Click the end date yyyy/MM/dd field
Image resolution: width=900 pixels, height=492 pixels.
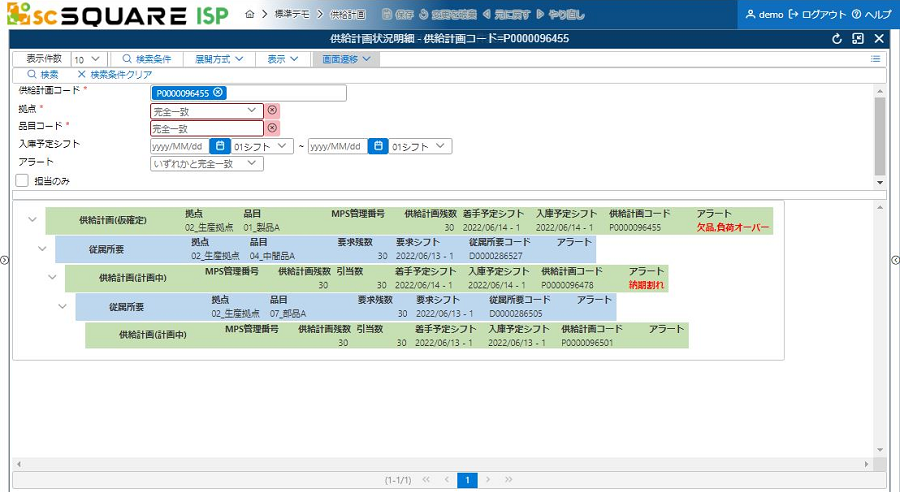pos(338,146)
